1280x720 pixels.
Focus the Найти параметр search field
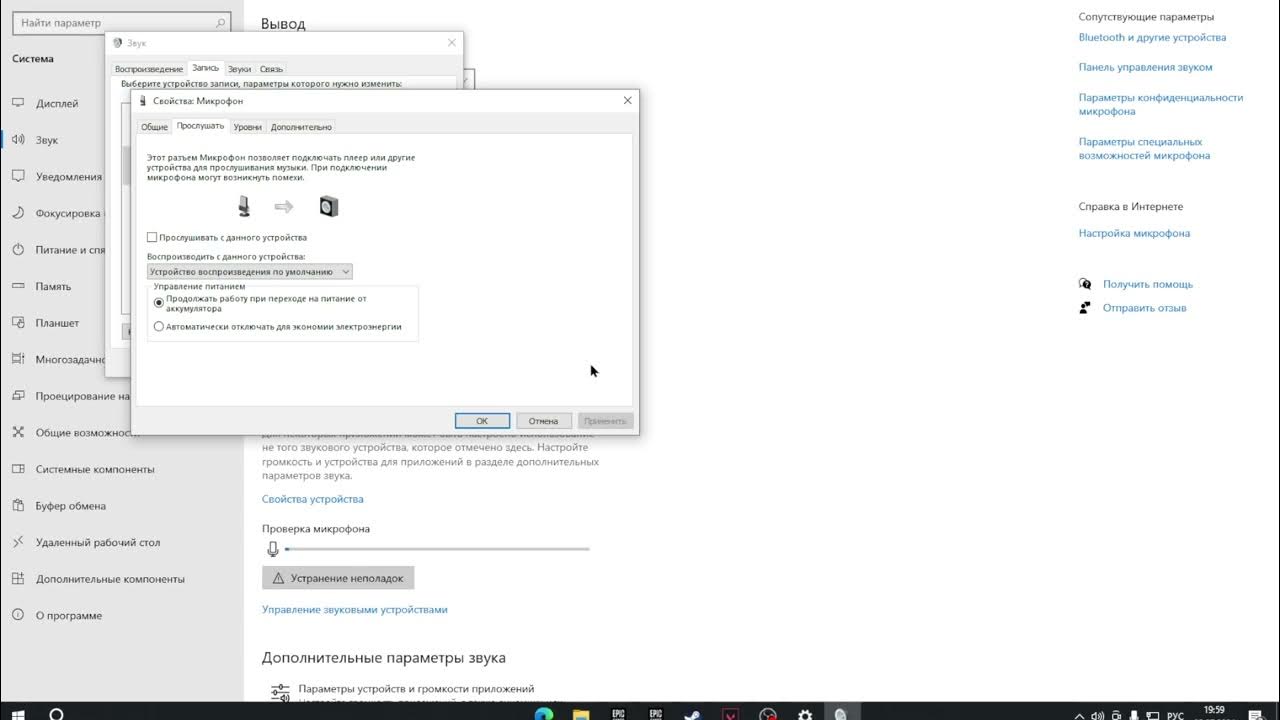click(122, 22)
